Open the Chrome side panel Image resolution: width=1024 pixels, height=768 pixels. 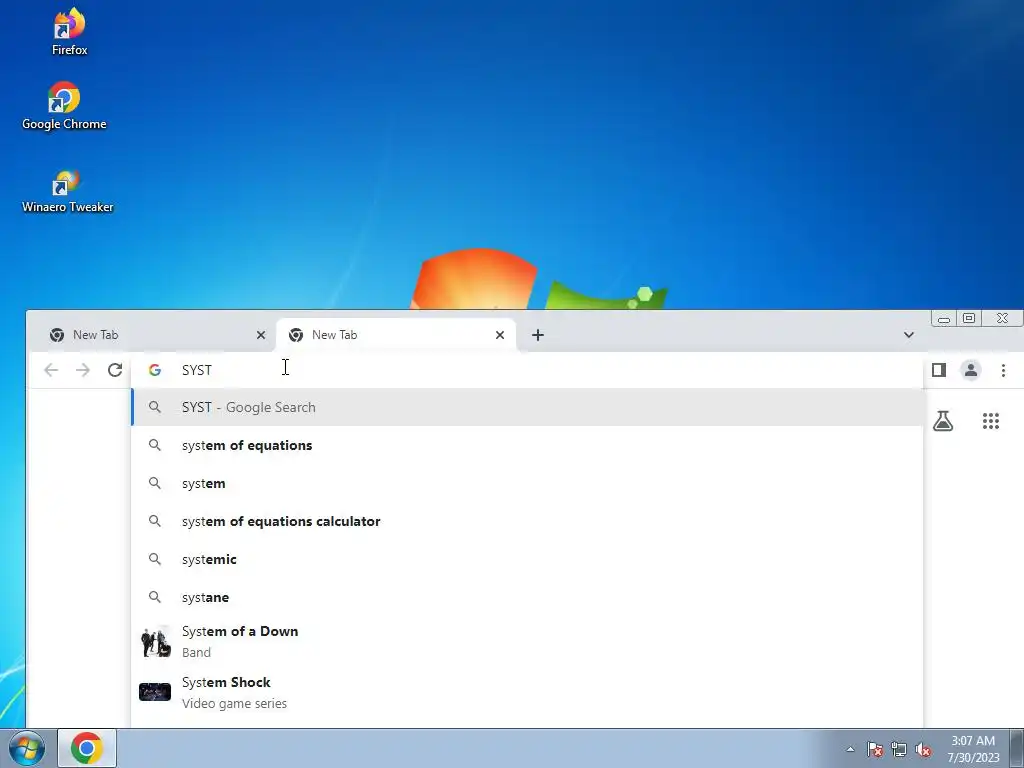[938, 370]
